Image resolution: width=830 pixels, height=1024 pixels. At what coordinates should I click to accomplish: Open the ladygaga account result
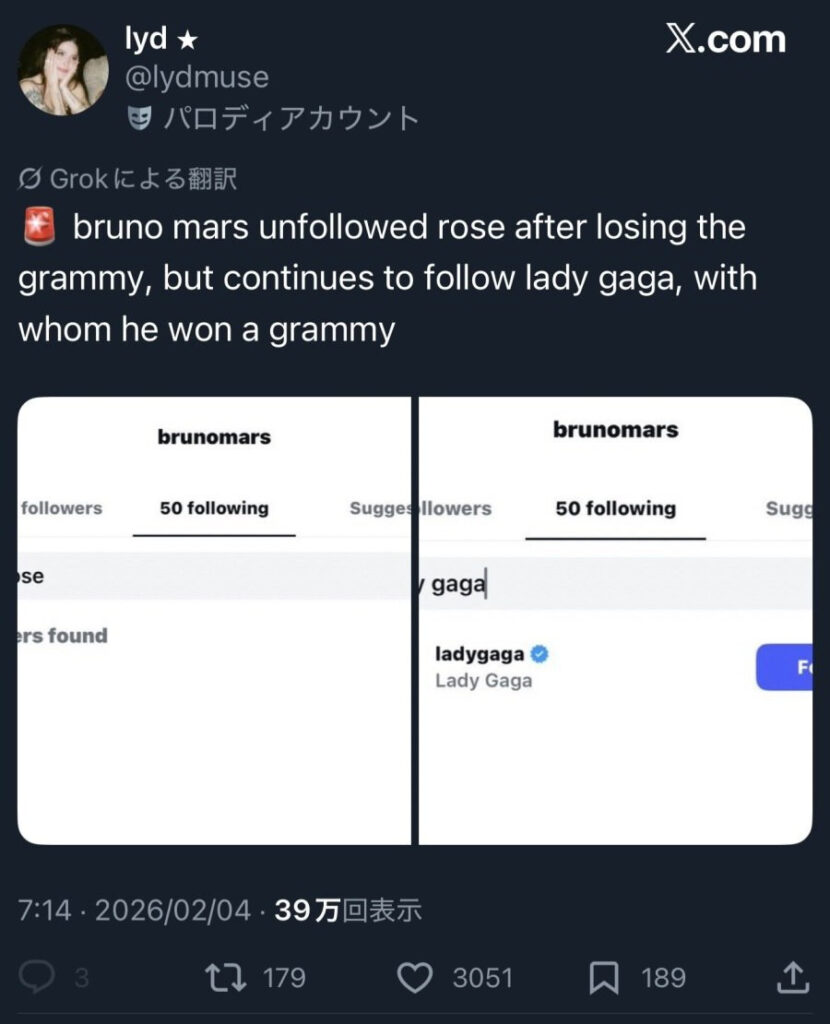[x=480, y=655]
